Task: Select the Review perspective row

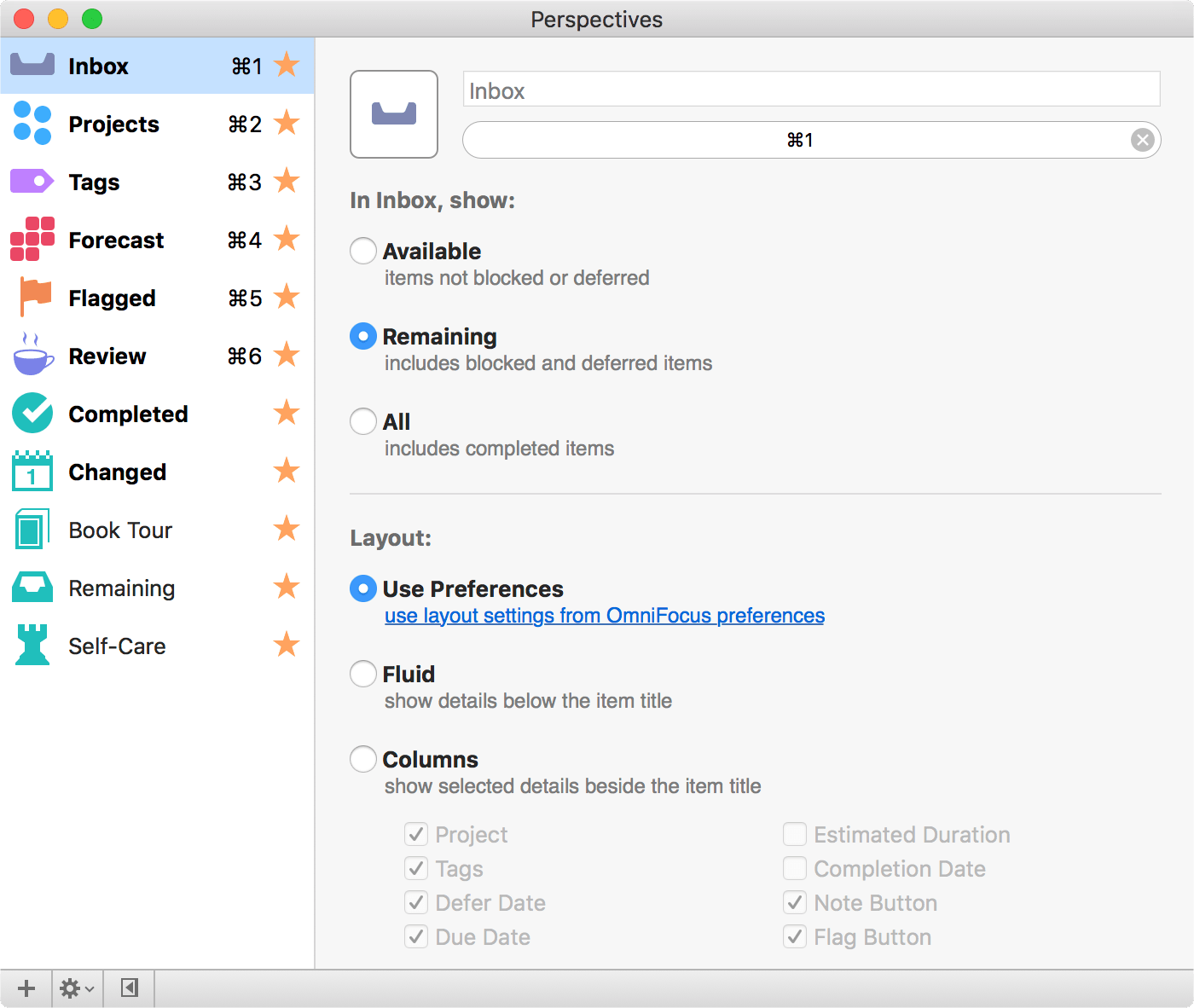Action: tap(157, 355)
